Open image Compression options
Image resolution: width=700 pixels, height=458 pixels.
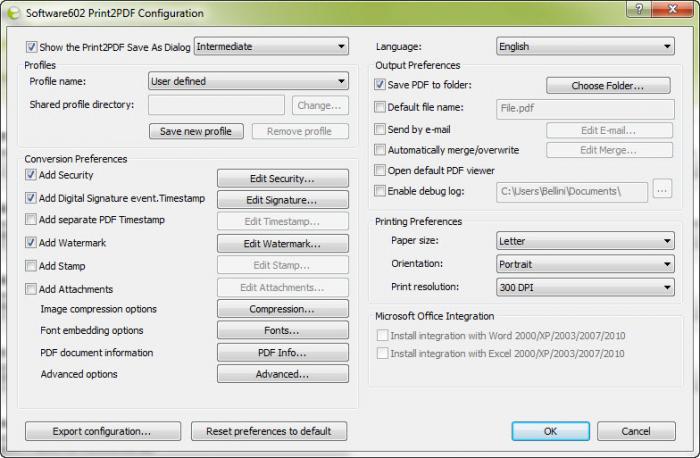[283, 309]
